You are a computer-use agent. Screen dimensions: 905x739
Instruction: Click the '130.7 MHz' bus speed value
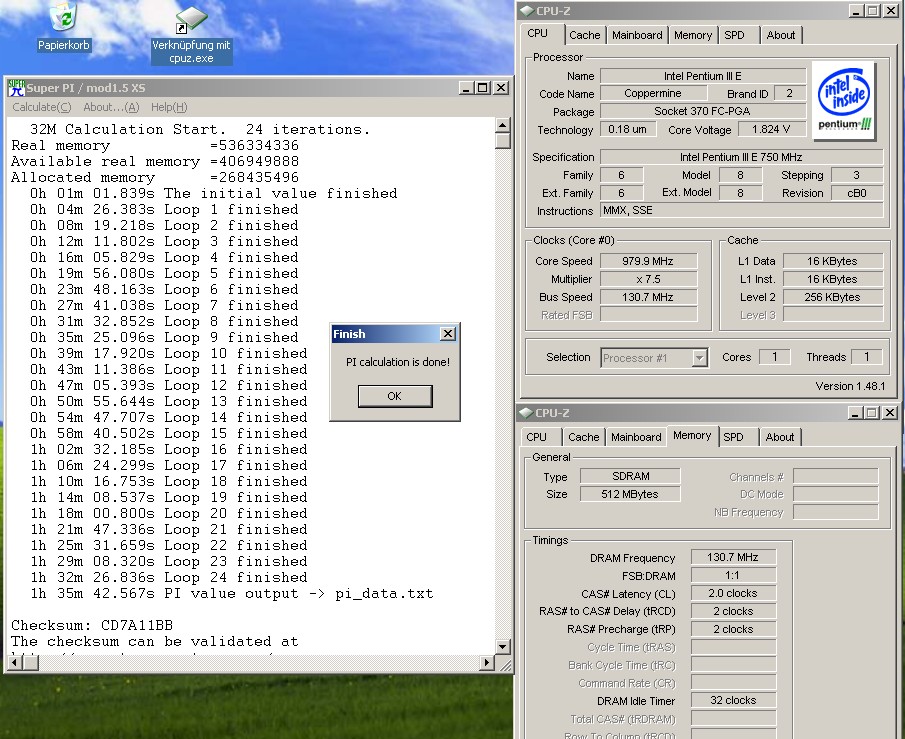(x=648, y=297)
